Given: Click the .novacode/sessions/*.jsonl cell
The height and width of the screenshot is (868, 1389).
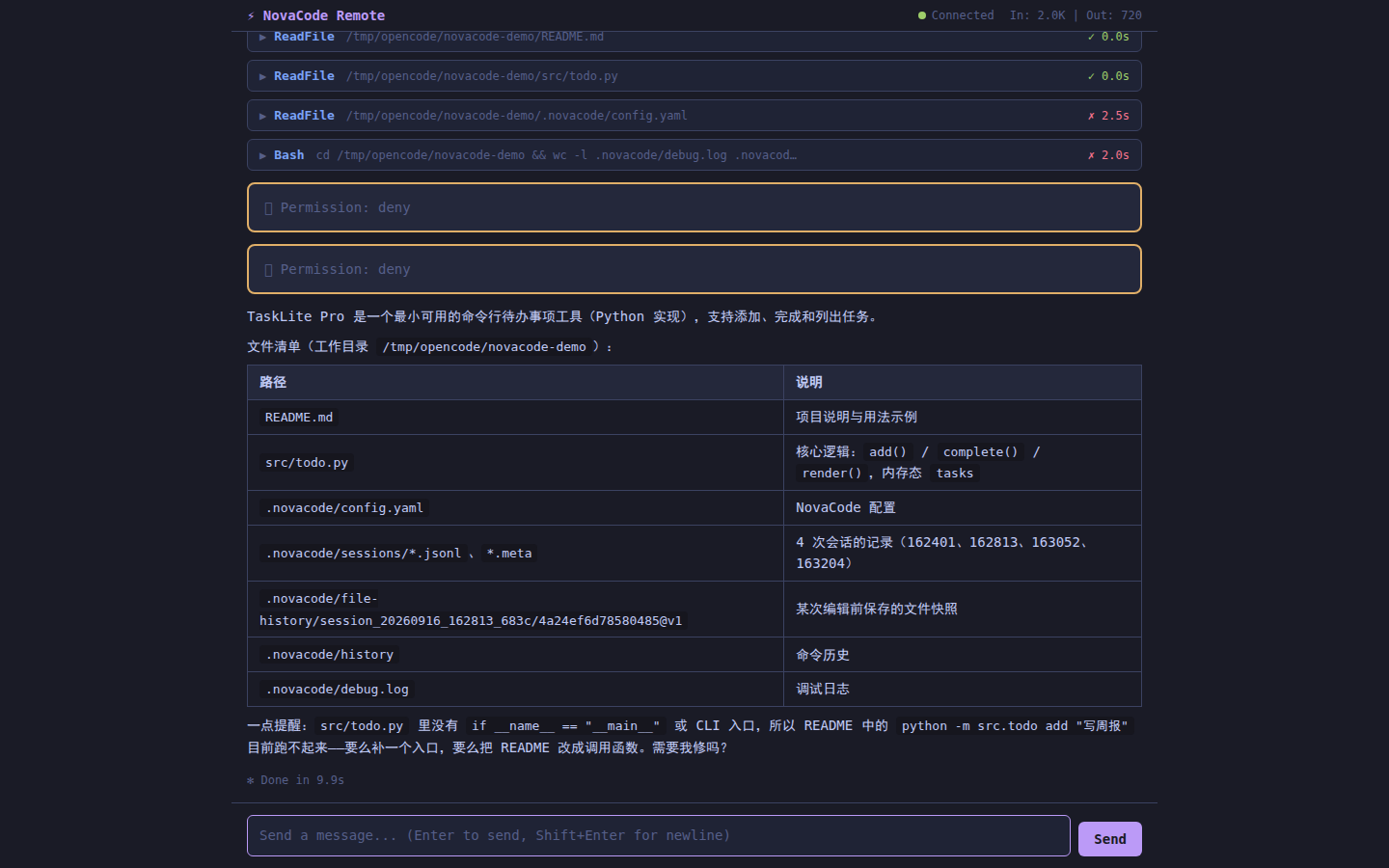Looking at the screenshot, I should click(515, 553).
